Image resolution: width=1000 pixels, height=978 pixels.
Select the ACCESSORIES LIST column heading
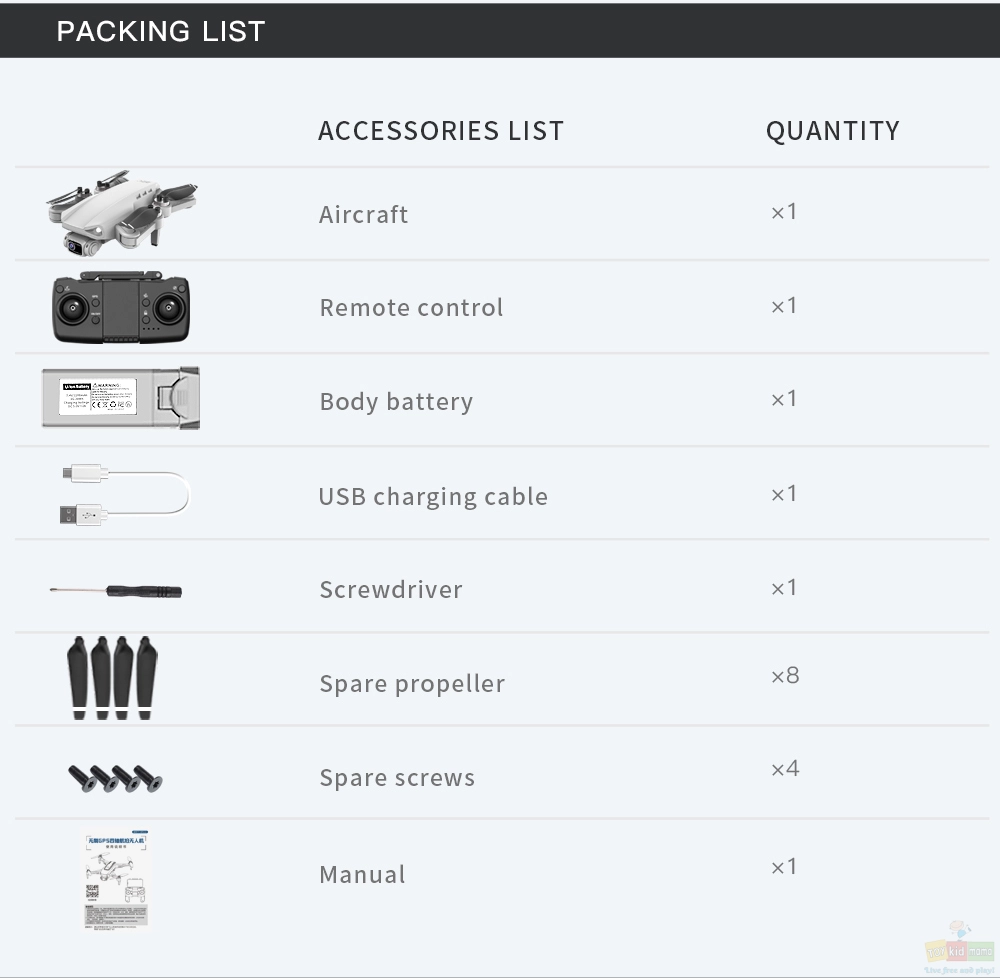coord(441,131)
